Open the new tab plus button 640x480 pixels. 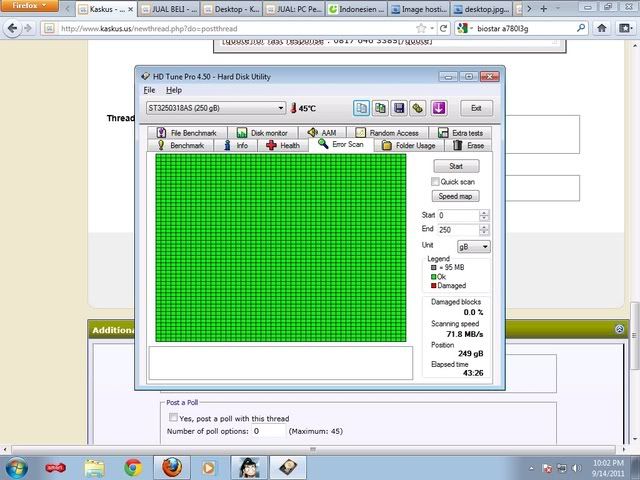(544, 9)
